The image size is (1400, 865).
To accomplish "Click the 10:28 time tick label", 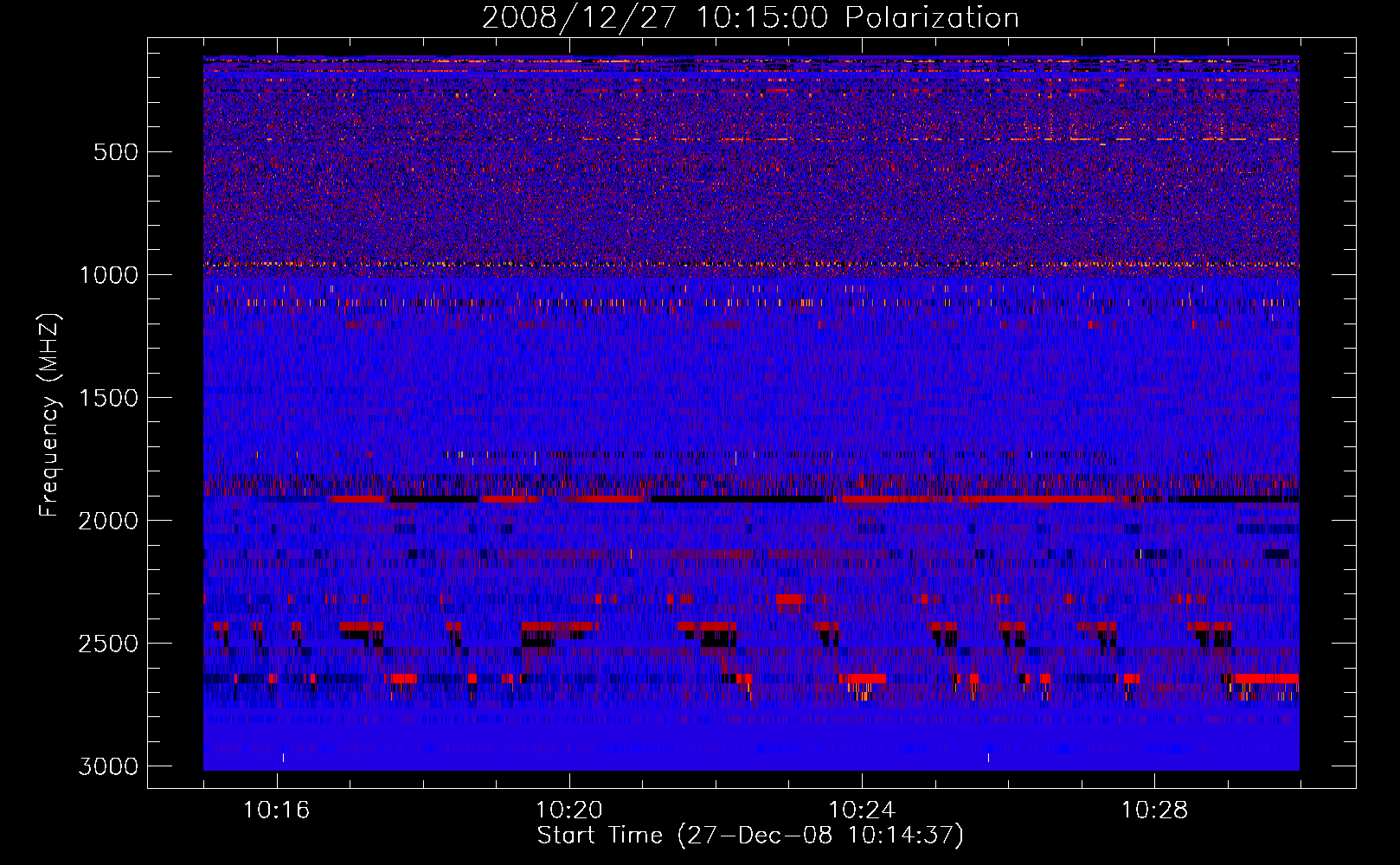I will [1154, 811].
